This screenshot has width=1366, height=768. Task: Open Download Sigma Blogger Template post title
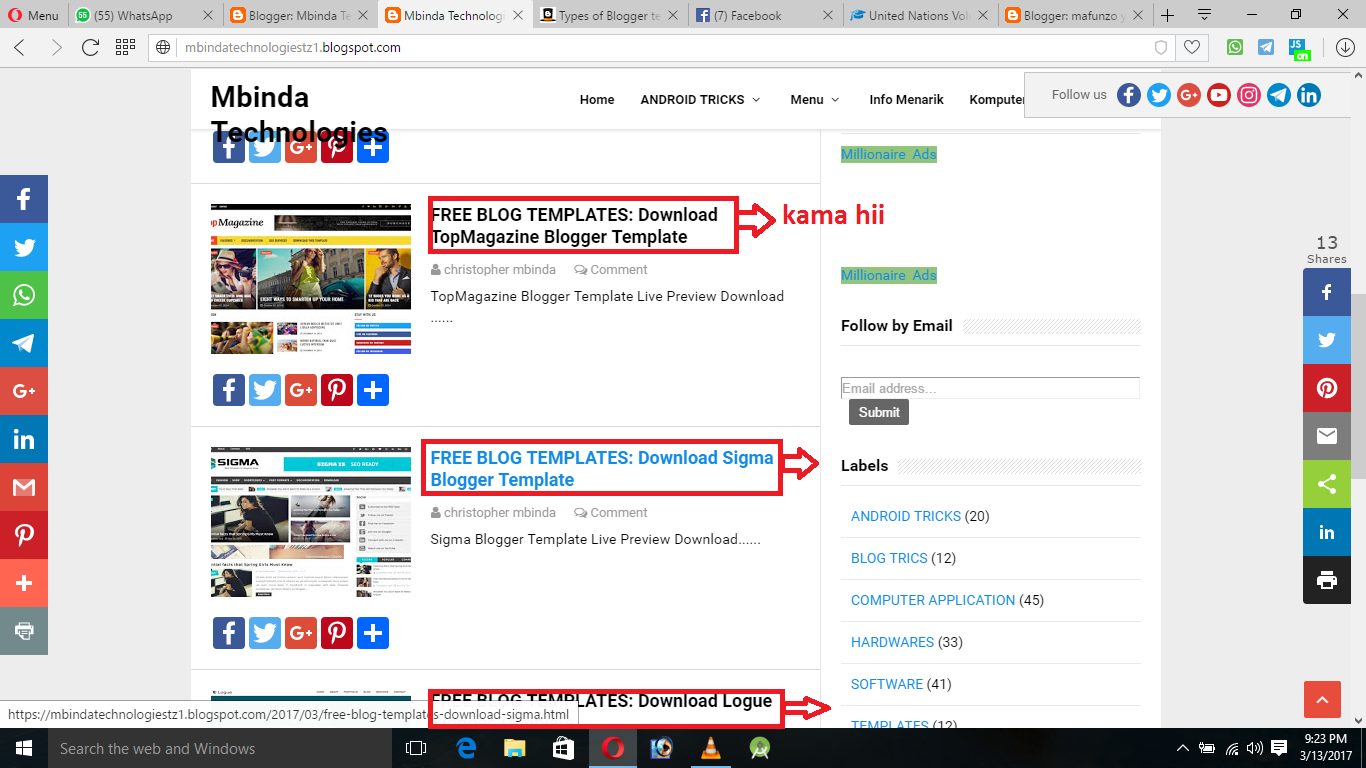(602, 468)
